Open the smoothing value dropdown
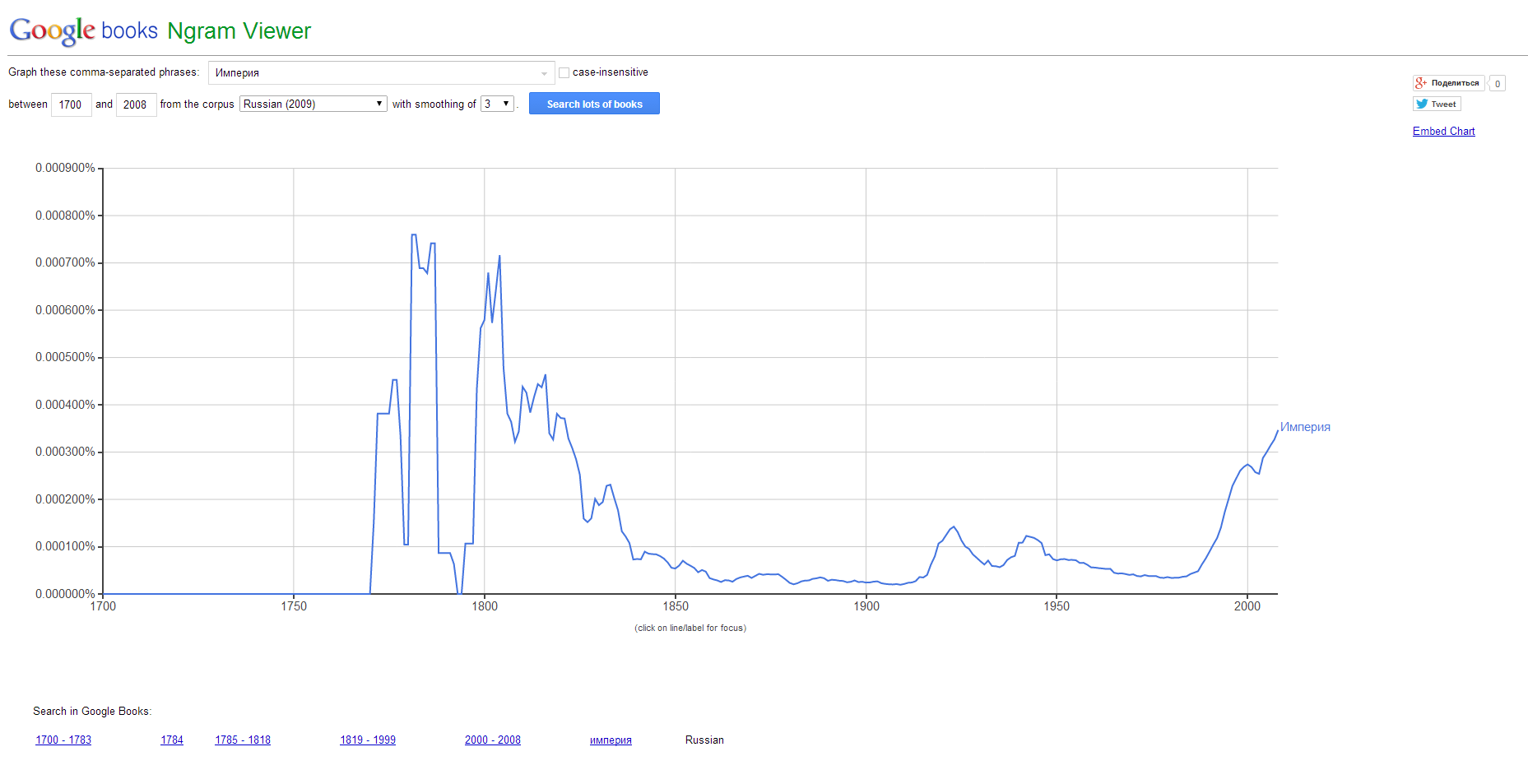1528x784 pixels. pos(498,104)
